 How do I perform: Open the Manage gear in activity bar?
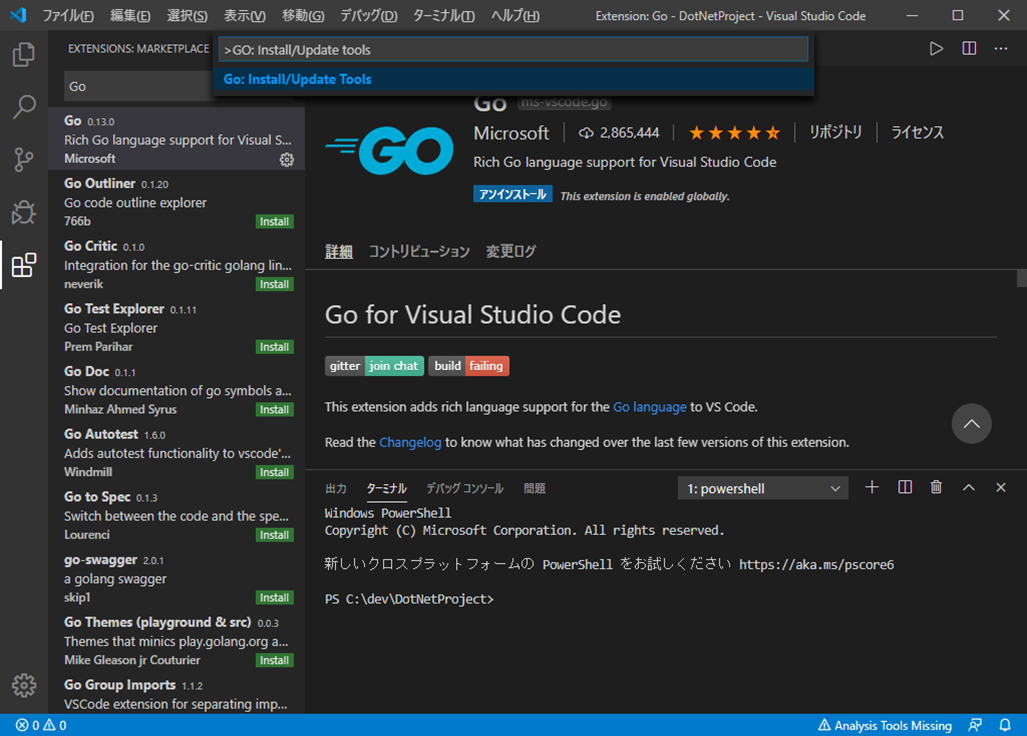pos(24,685)
